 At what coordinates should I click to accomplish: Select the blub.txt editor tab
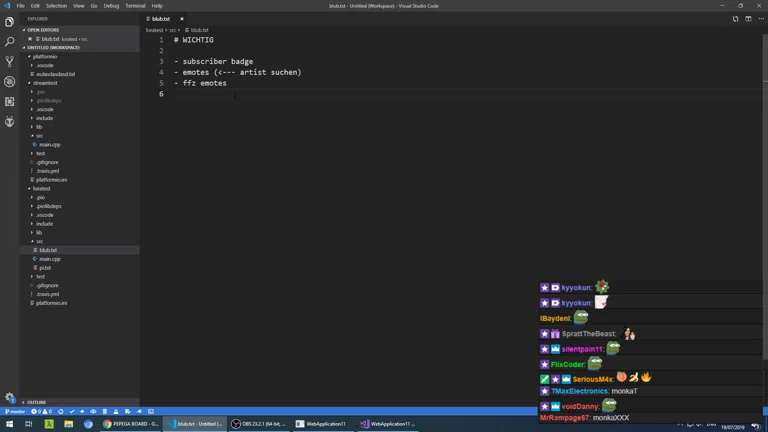pos(161,19)
